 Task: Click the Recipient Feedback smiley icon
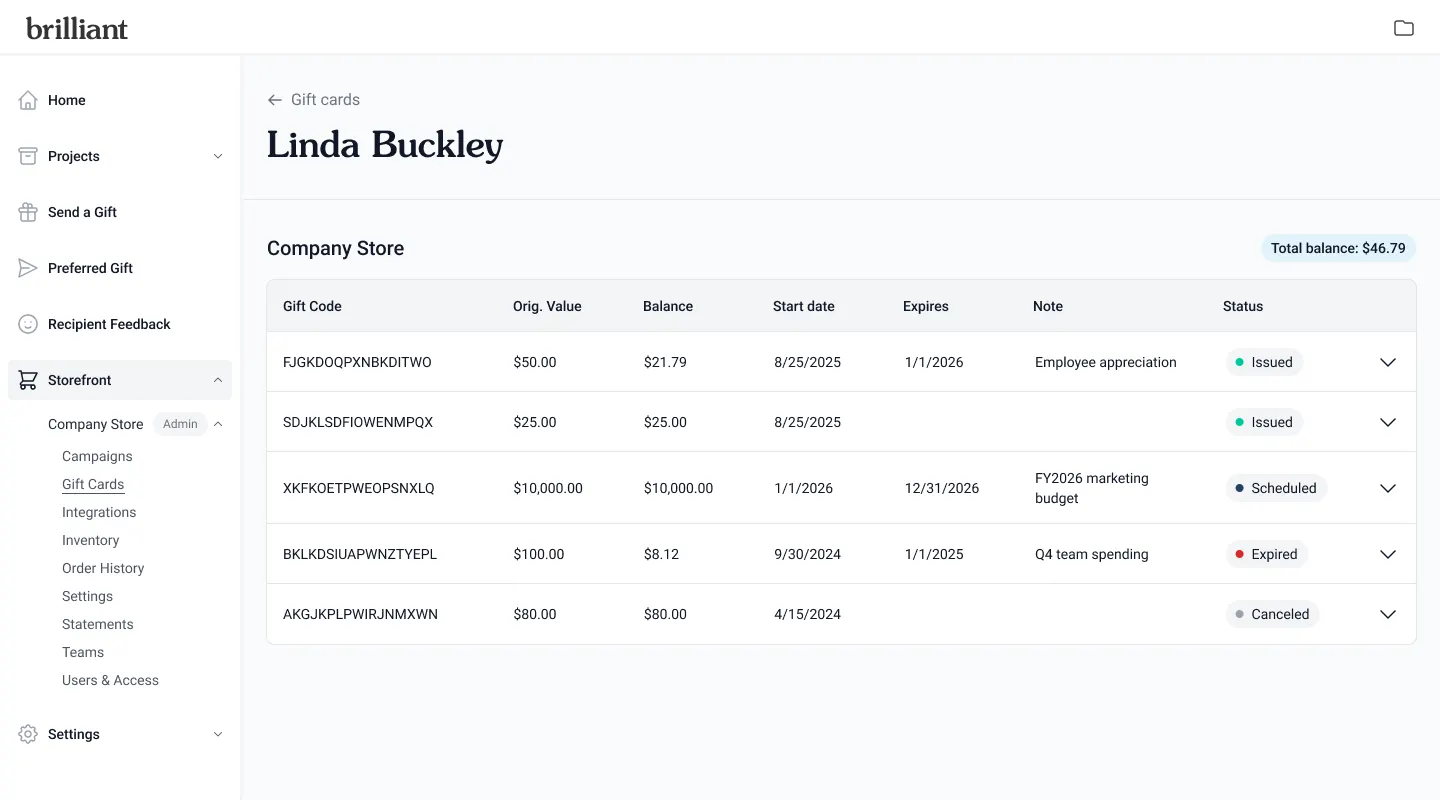tap(28, 324)
